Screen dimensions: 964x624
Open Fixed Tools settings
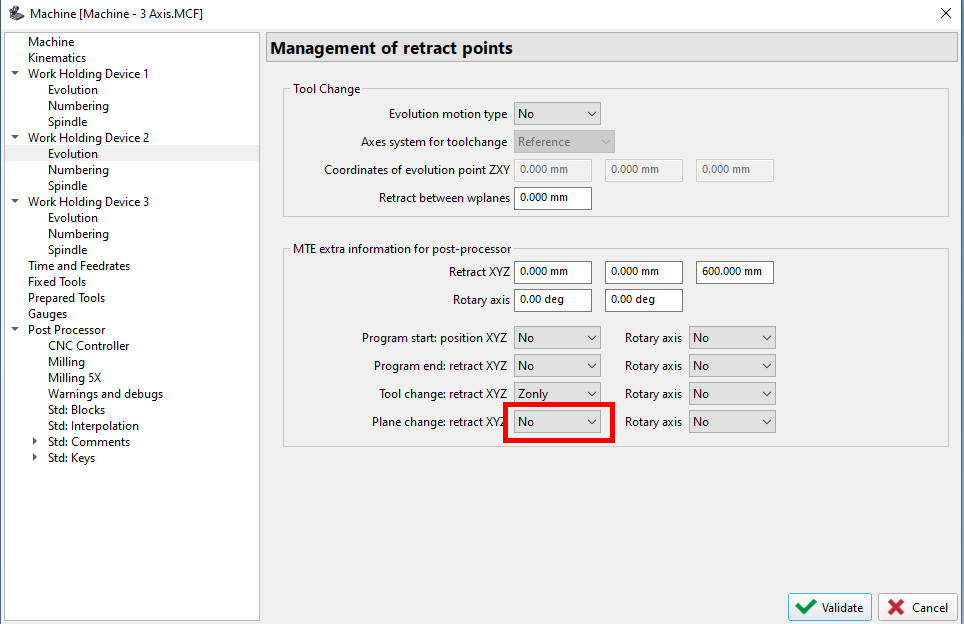coord(57,282)
